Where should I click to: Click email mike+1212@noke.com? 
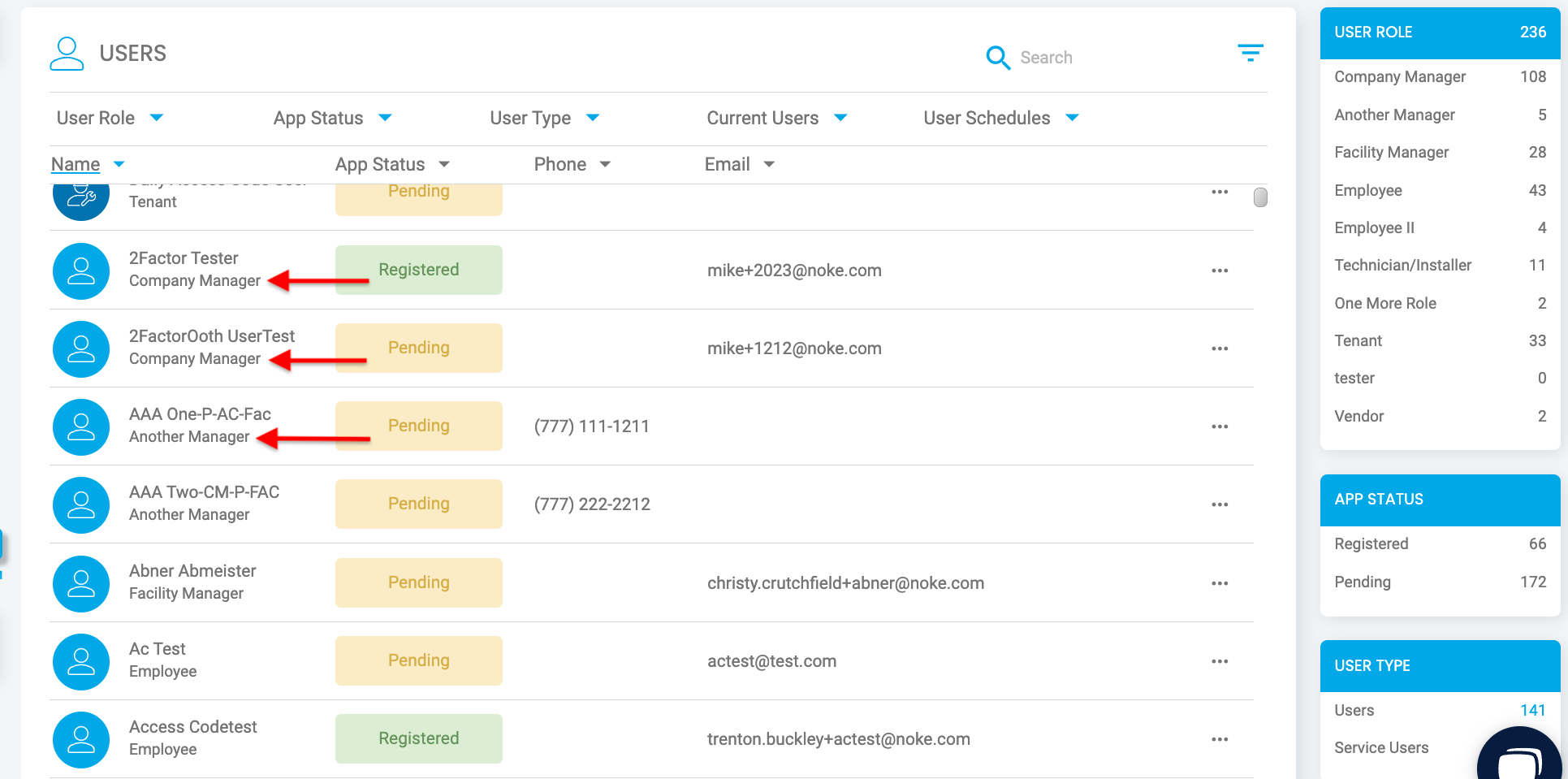(x=794, y=348)
